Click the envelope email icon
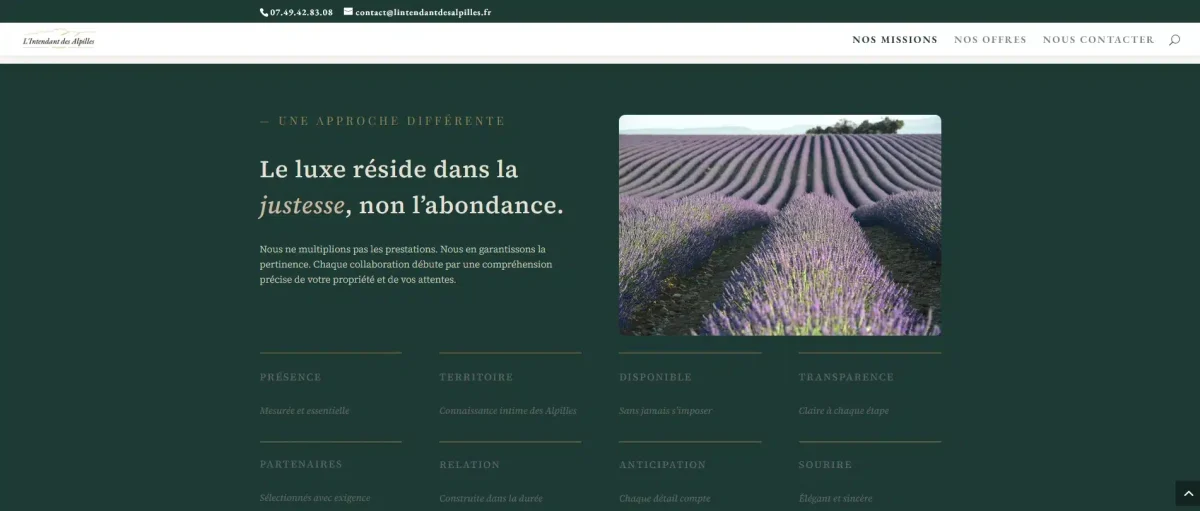This screenshot has width=1200, height=511. coord(348,12)
